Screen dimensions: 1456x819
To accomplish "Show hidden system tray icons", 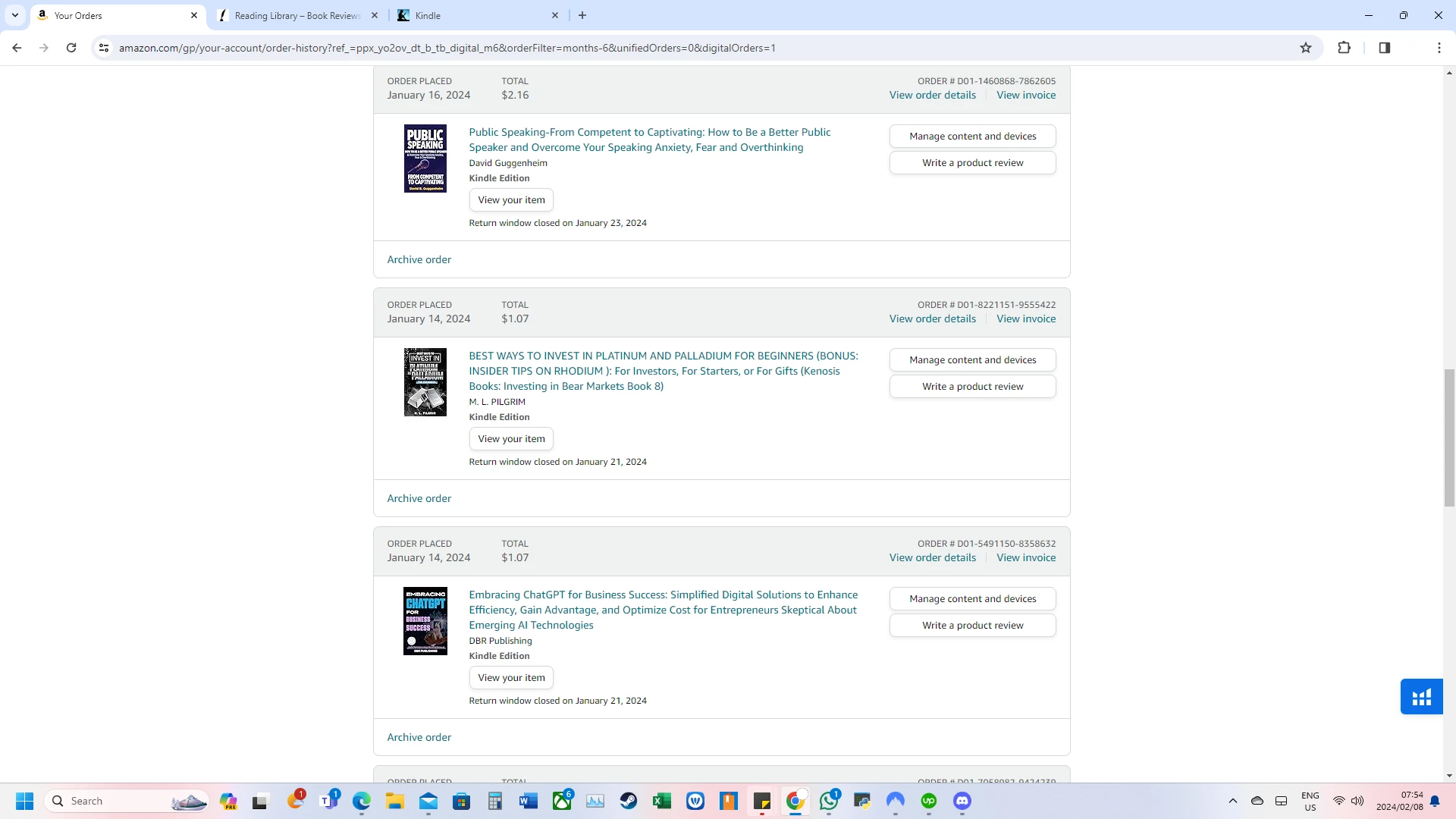I will [1232, 801].
